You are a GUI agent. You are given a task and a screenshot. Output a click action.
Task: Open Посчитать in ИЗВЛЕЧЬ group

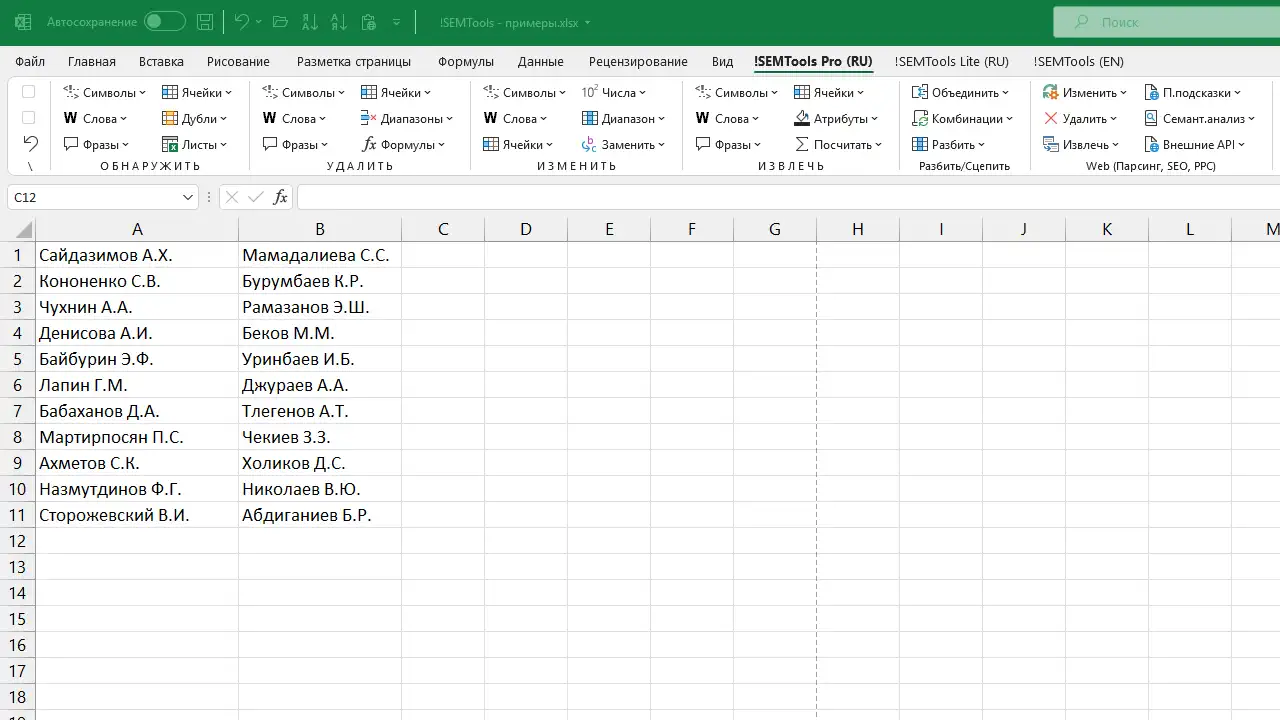tap(838, 144)
